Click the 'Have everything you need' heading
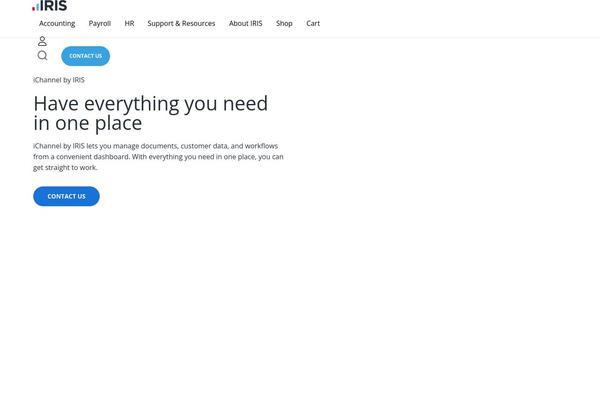 click(x=151, y=113)
